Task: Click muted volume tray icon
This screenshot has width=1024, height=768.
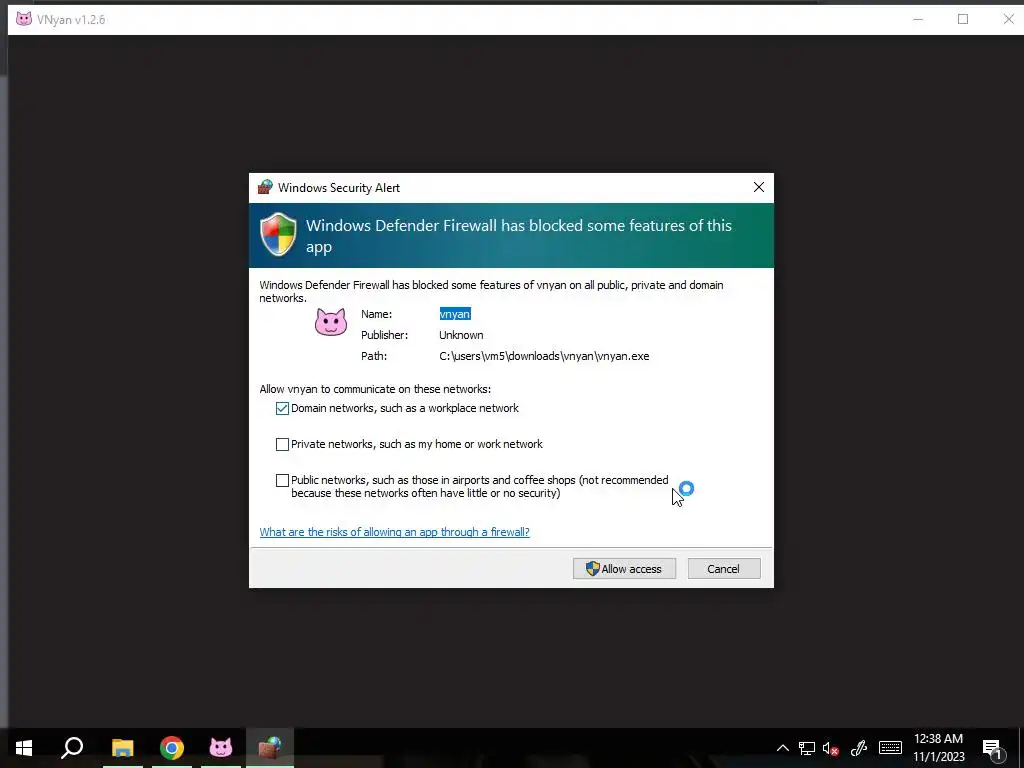Action: click(831, 748)
